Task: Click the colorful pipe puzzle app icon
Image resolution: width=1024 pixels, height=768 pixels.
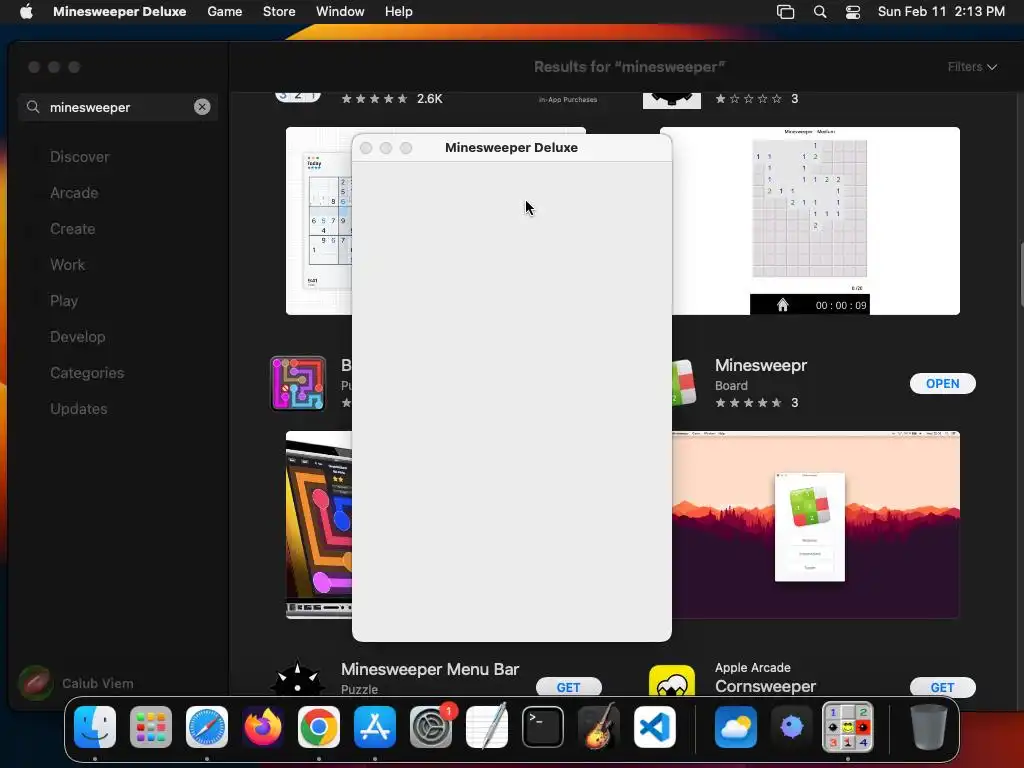Action: (x=298, y=383)
